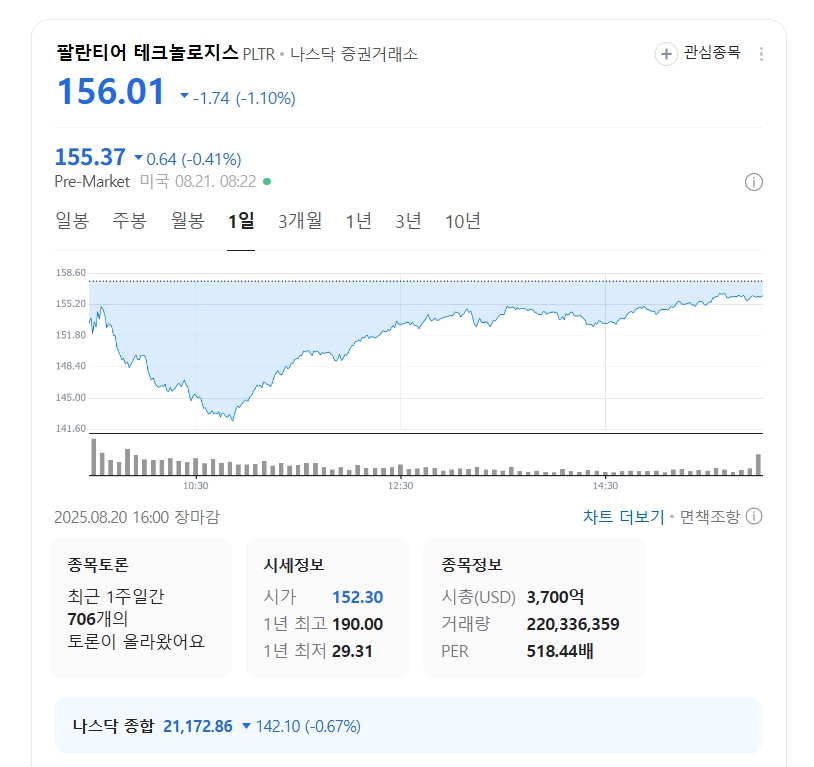Click the 0.64 (-0.41%) pre-market change
This screenshot has width=814, height=767.
[x=194, y=159]
